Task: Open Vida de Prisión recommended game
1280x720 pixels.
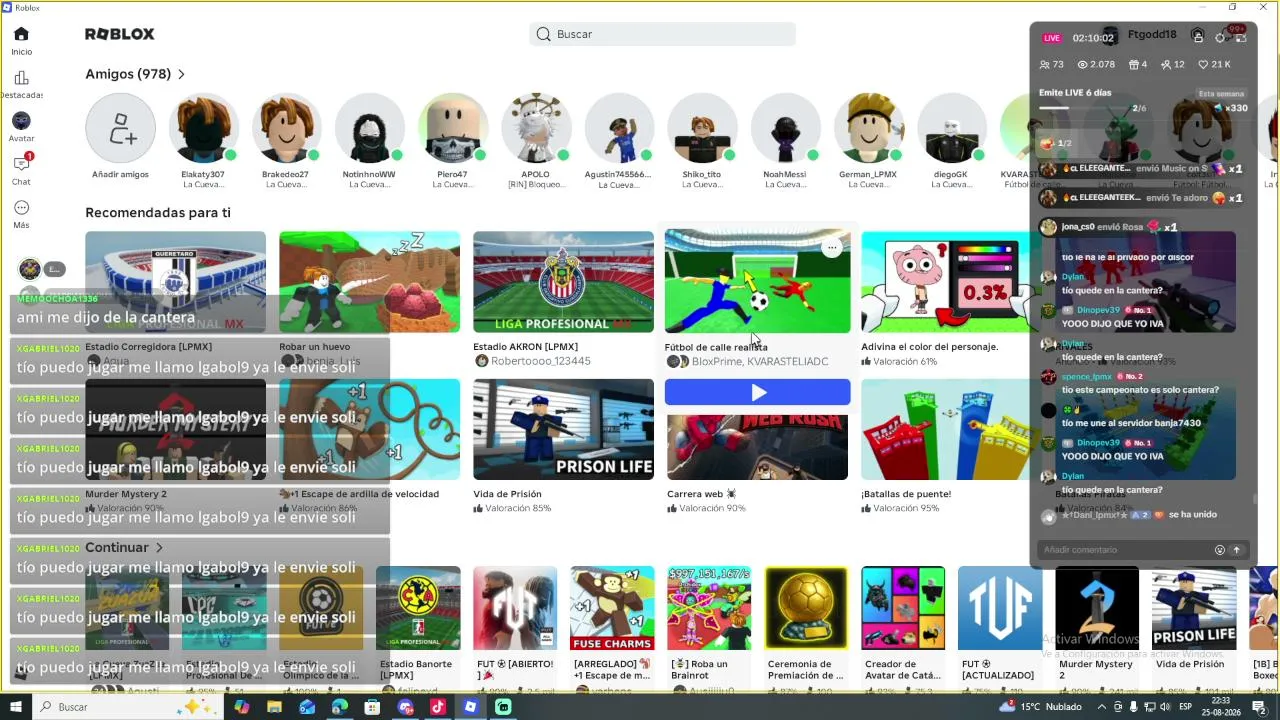Action: (x=563, y=430)
